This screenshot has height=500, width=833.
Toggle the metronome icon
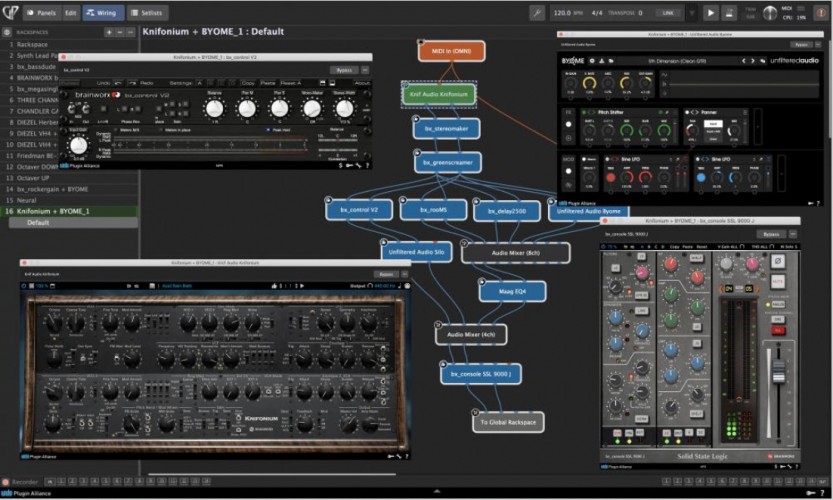[729, 13]
